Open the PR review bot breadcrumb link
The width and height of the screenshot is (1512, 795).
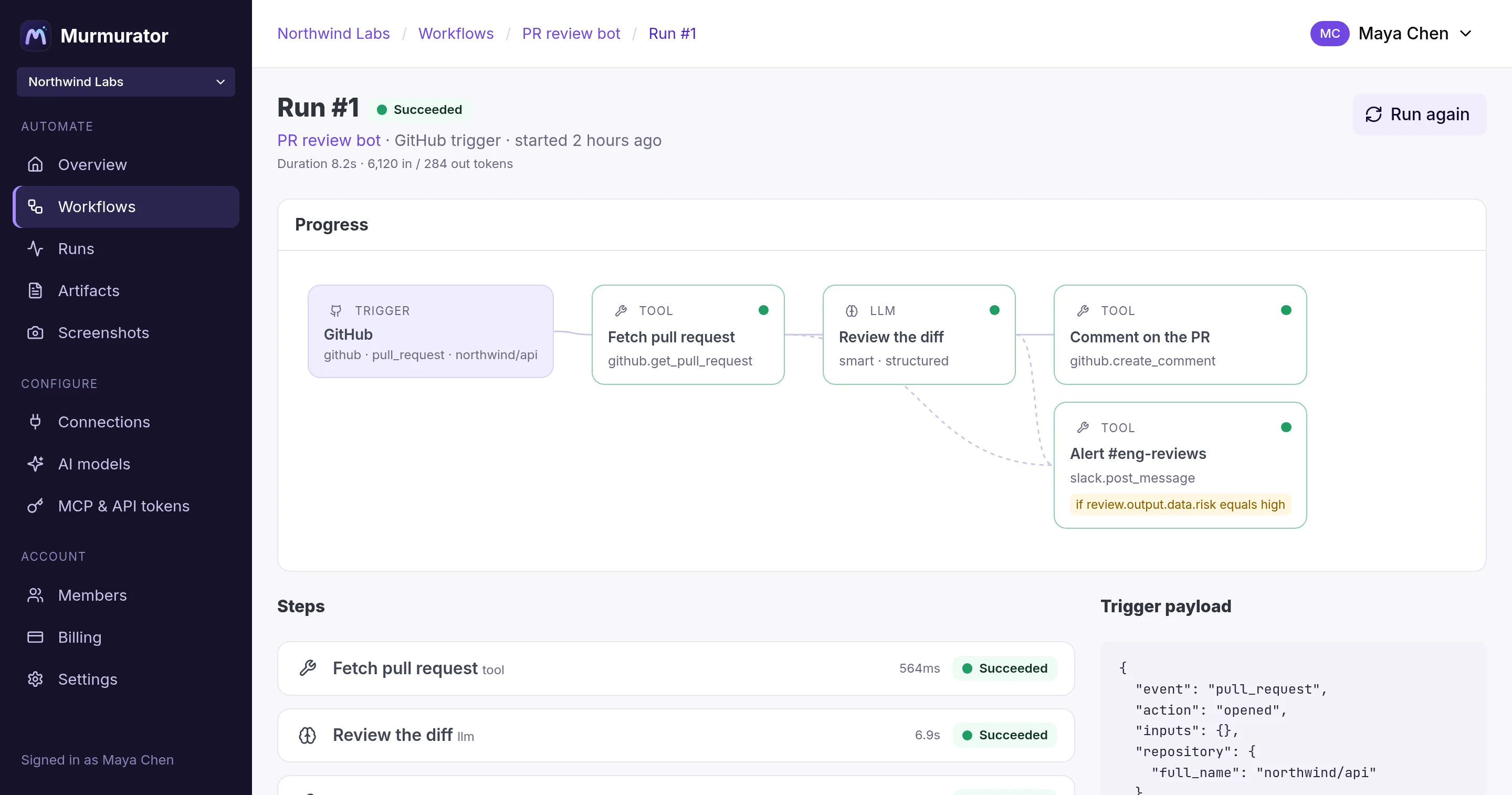pos(571,34)
